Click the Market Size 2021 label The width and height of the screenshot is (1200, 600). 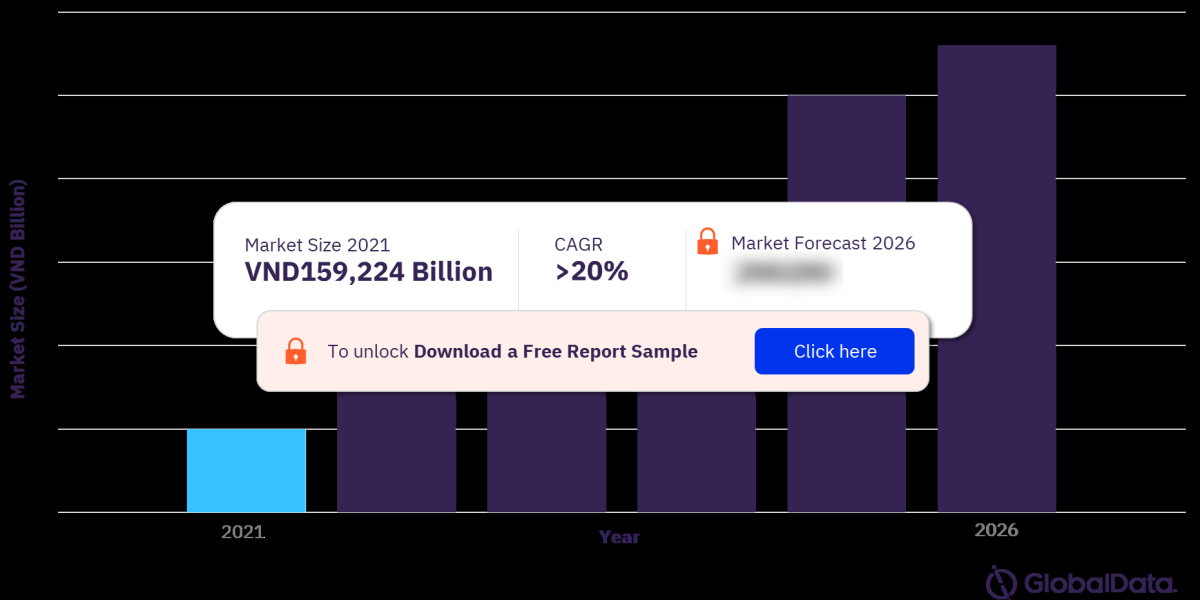click(x=317, y=245)
